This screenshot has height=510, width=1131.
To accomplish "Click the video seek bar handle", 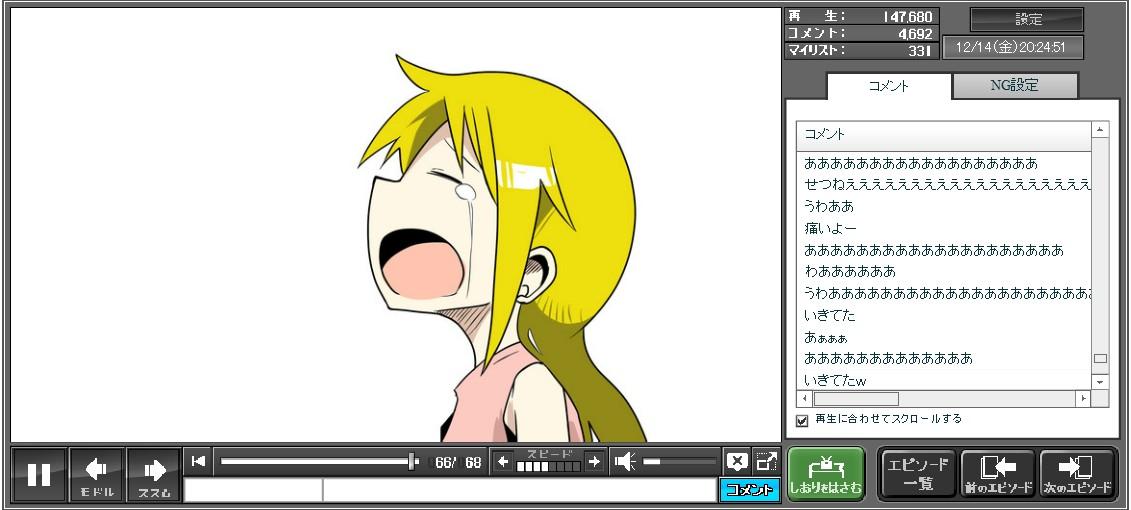I will (x=412, y=461).
